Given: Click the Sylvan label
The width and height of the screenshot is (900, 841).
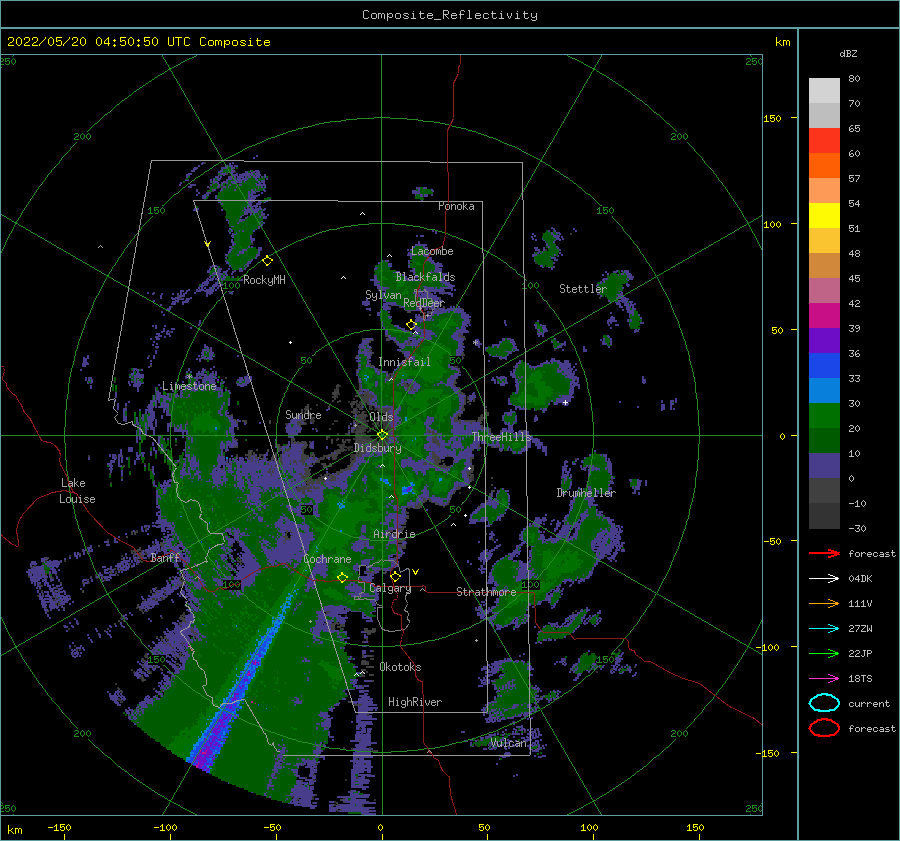Looking at the screenshot, I should click(383, 295).
